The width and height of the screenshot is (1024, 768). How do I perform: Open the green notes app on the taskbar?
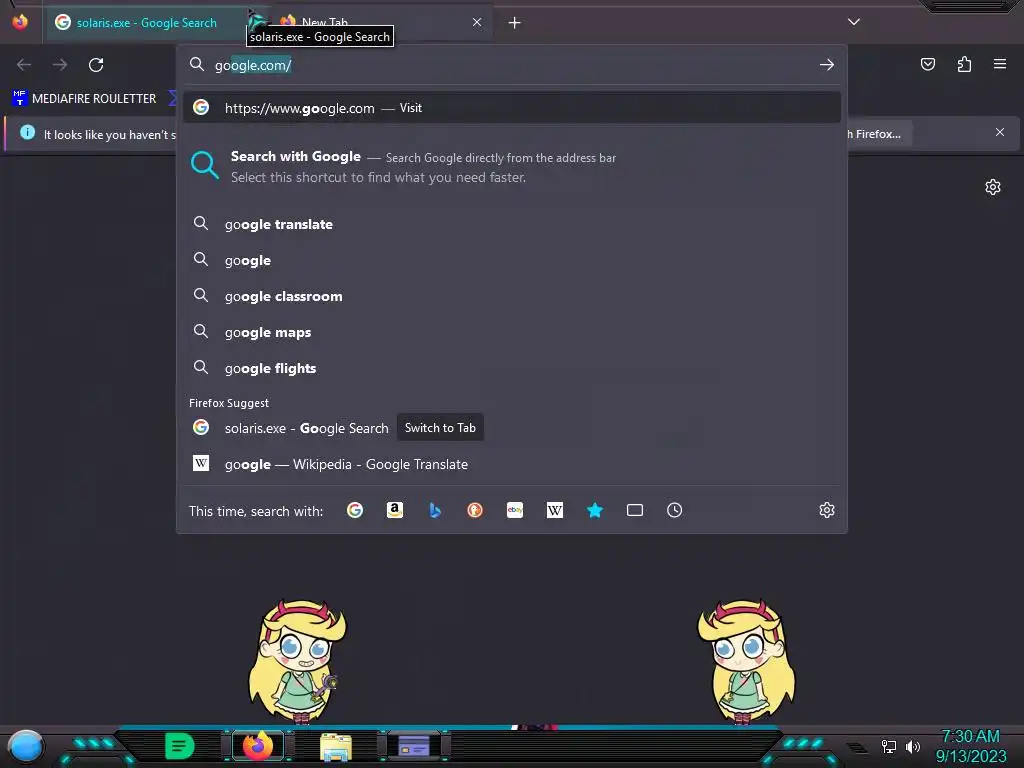point(180,746)
